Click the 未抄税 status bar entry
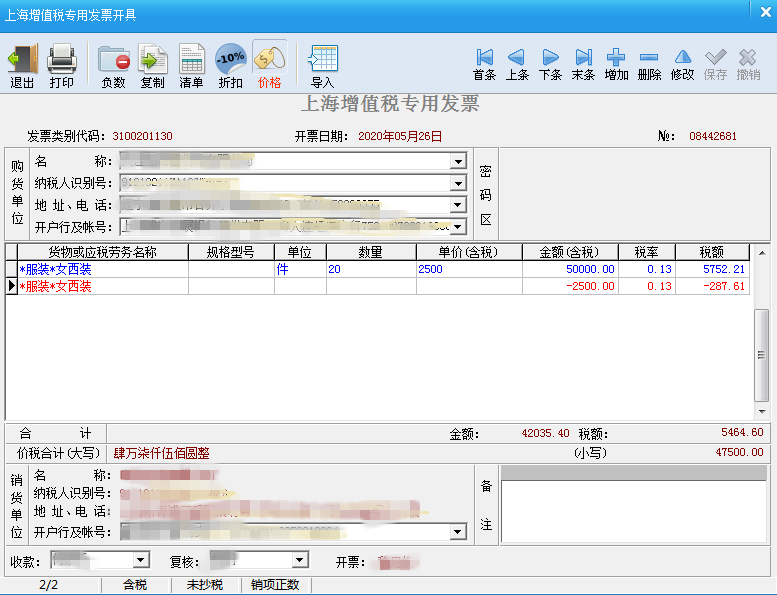 (205, 585)
